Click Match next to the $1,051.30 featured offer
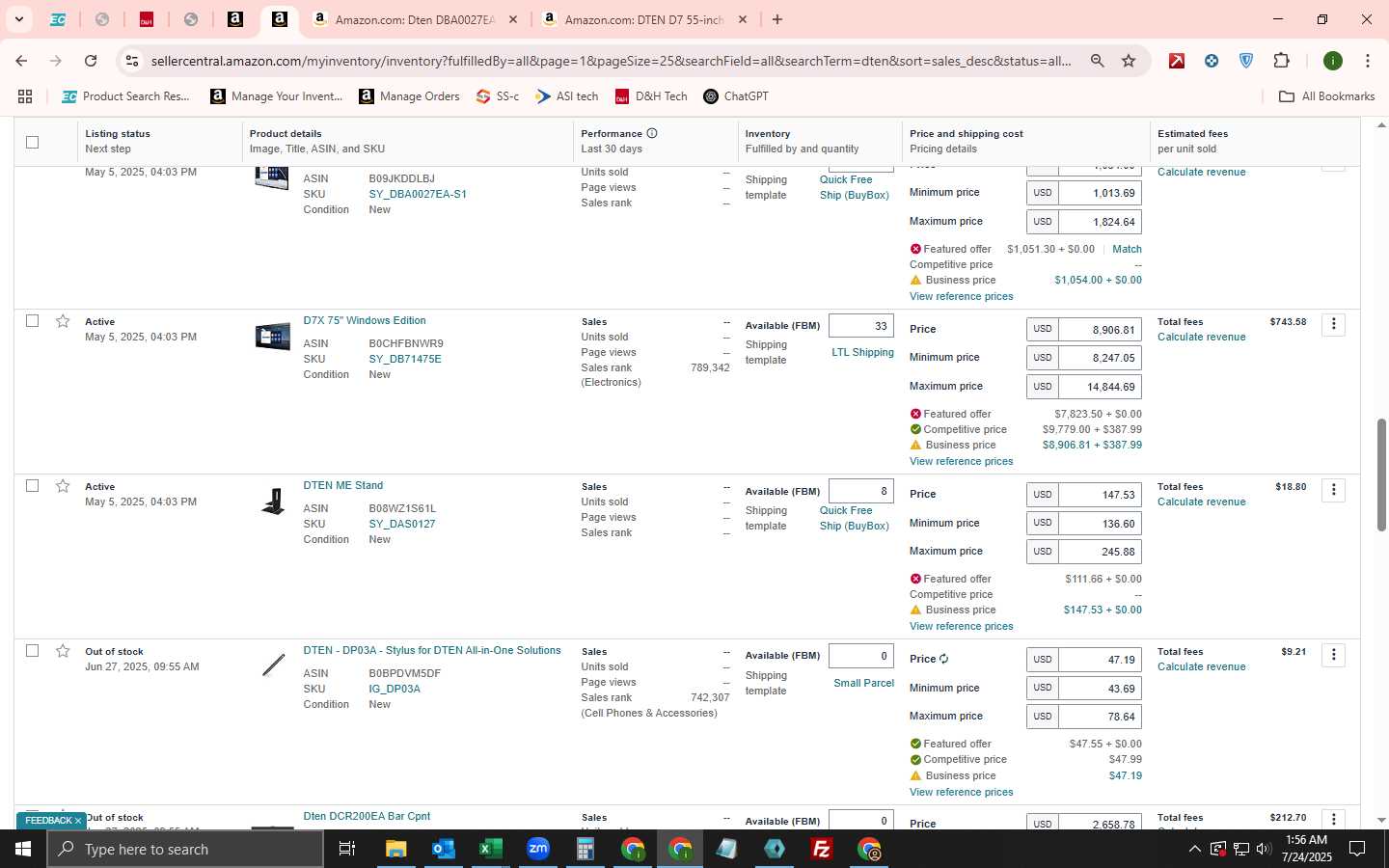 (x=1127, y=249)
